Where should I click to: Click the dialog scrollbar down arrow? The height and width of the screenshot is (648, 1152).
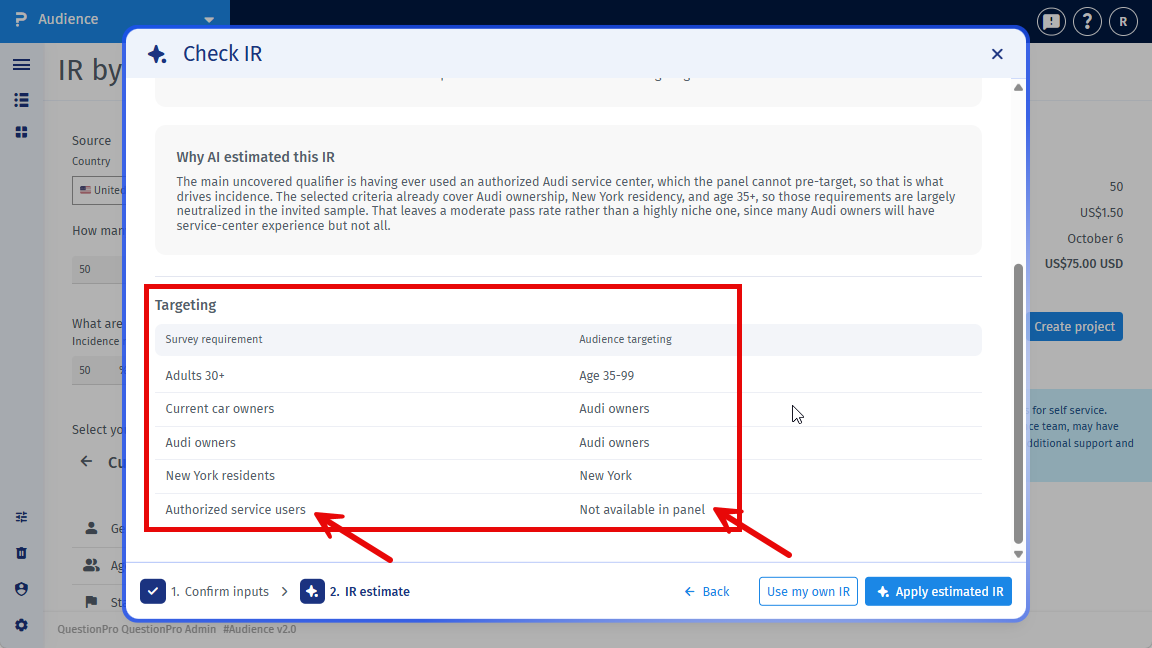pyautogui.click(x=1018, y=555)
